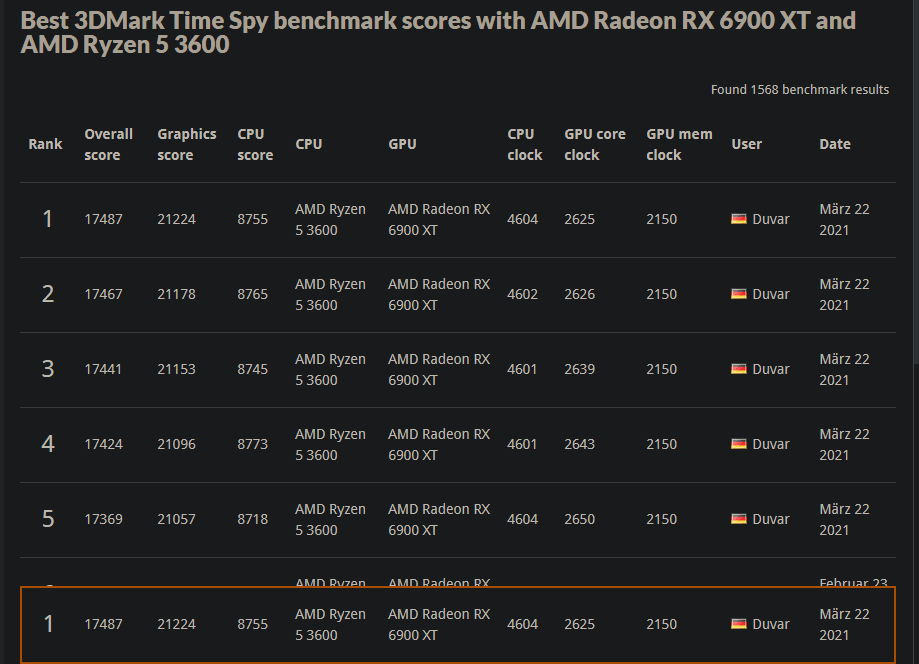Open user Duvar in rank 4 row
This screenshot has width=919, height=664.
click(x=770, y=444)
